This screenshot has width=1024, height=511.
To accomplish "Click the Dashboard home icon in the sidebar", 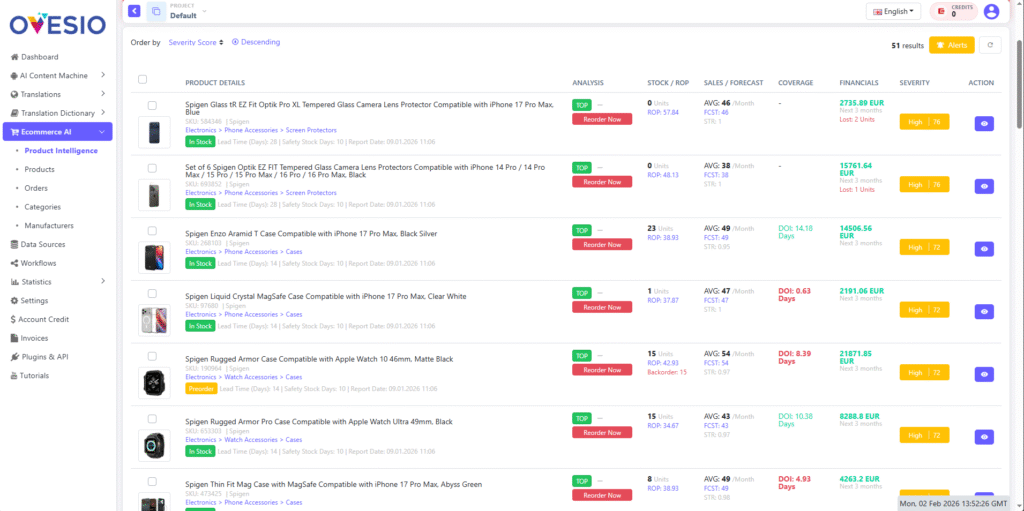I will 13,57.
